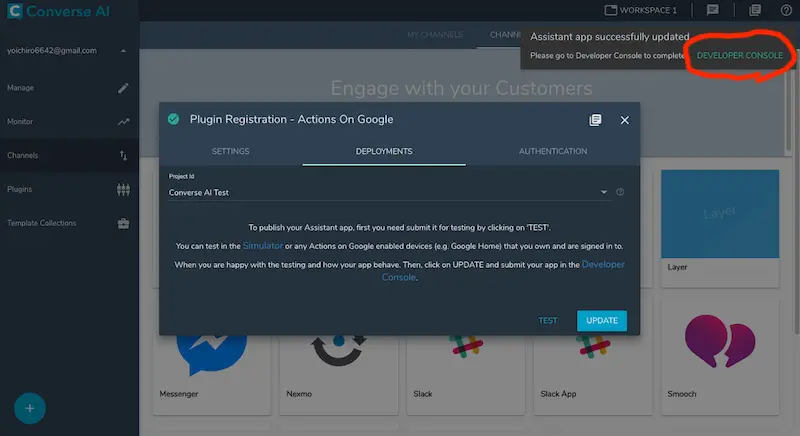Open Template Collections in the sidebar

(x=69, y=223)
